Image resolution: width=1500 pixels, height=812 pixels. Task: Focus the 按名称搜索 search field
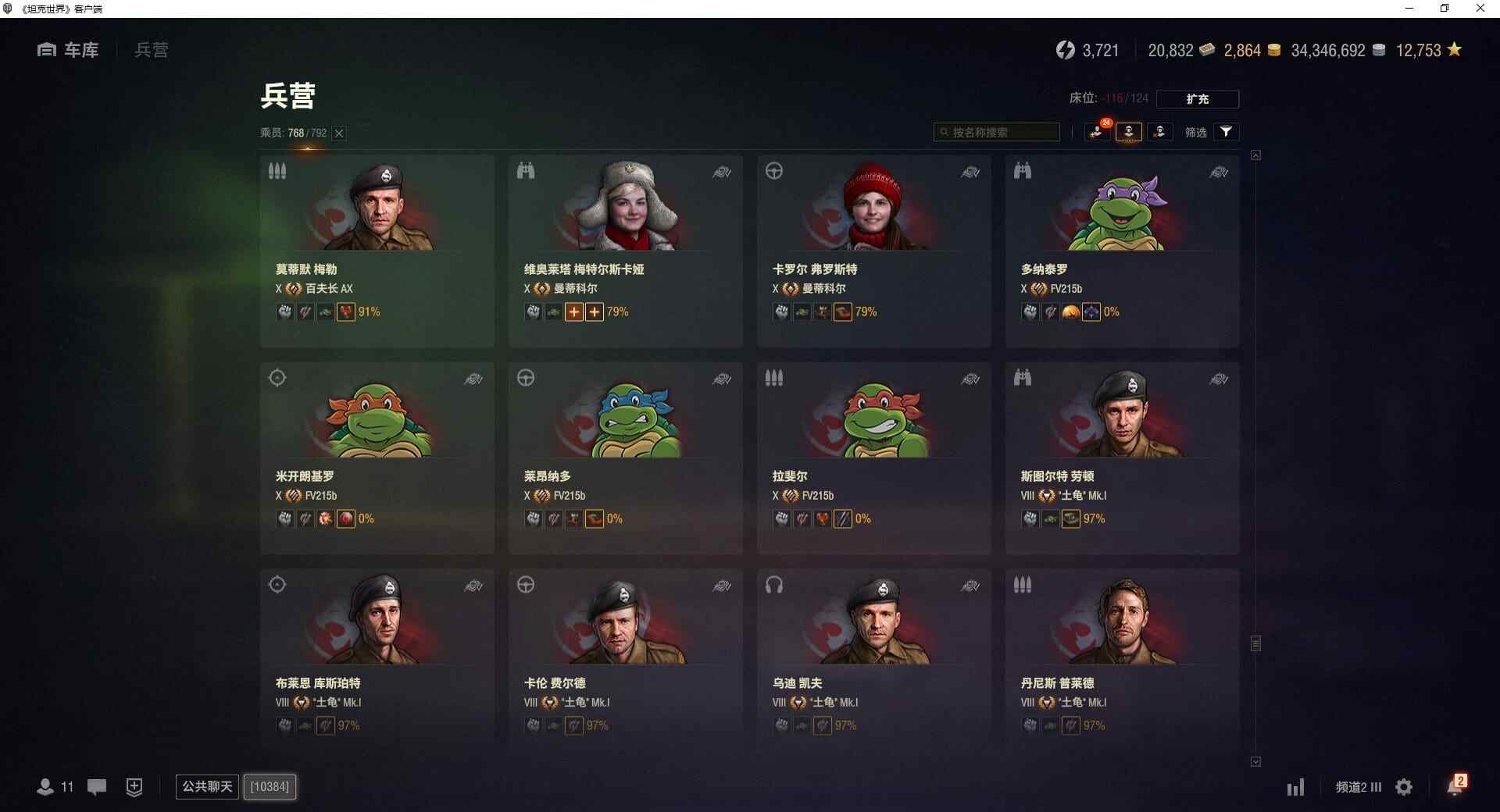click(x=997, y=132)
